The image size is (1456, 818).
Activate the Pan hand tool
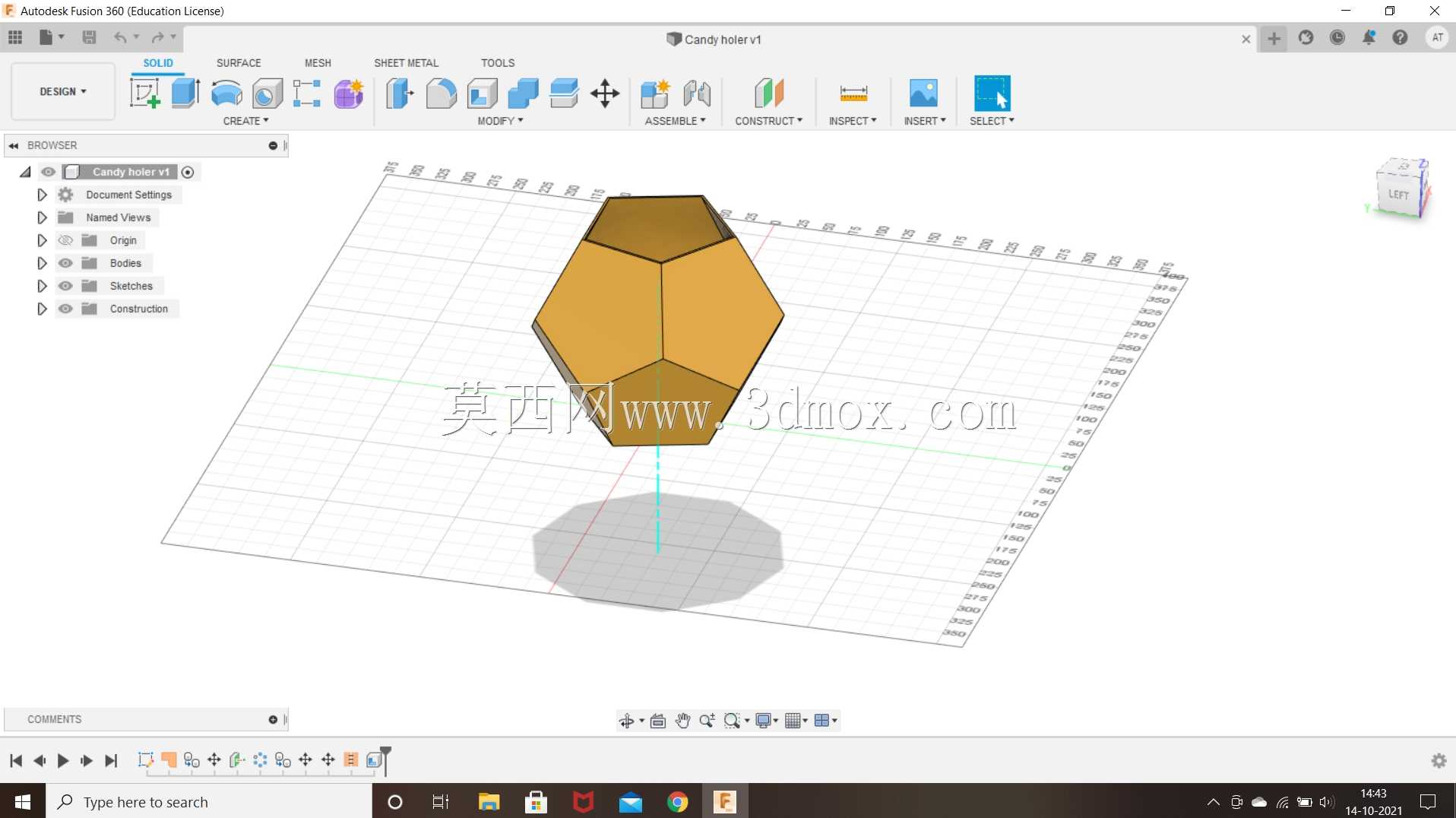point(682,721)
